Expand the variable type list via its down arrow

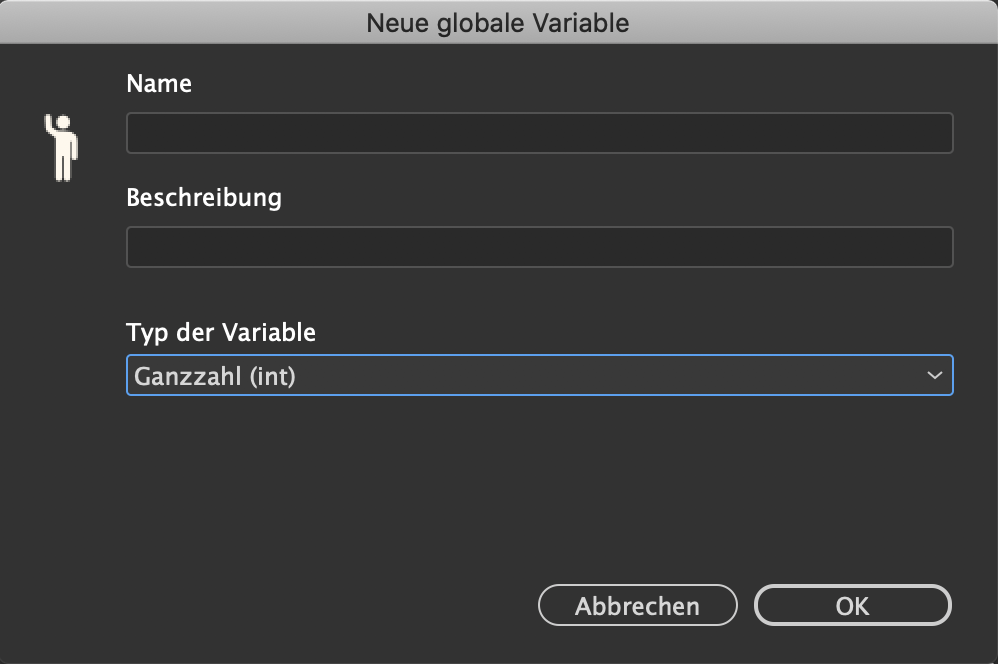pos(934,375)
